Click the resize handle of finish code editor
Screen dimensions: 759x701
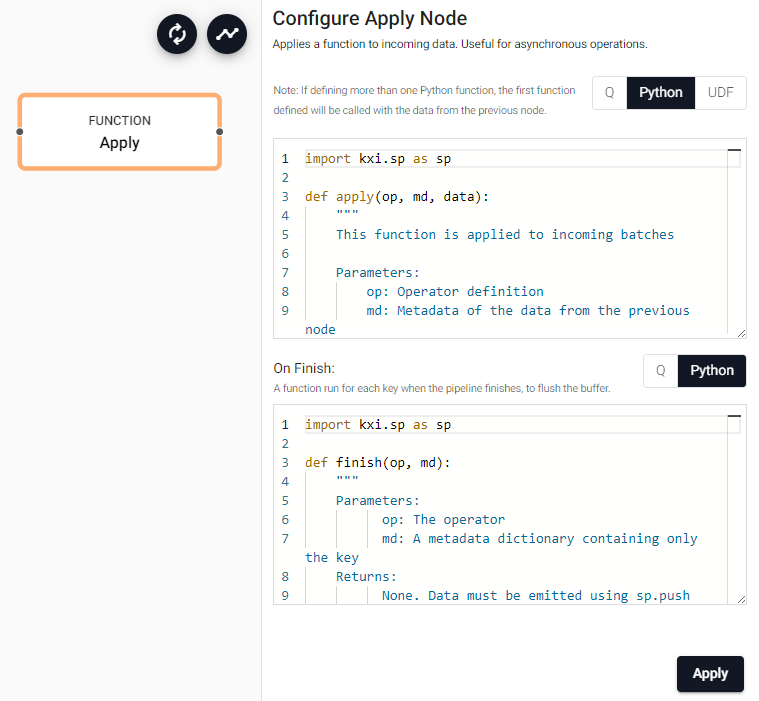coord(742,599)
